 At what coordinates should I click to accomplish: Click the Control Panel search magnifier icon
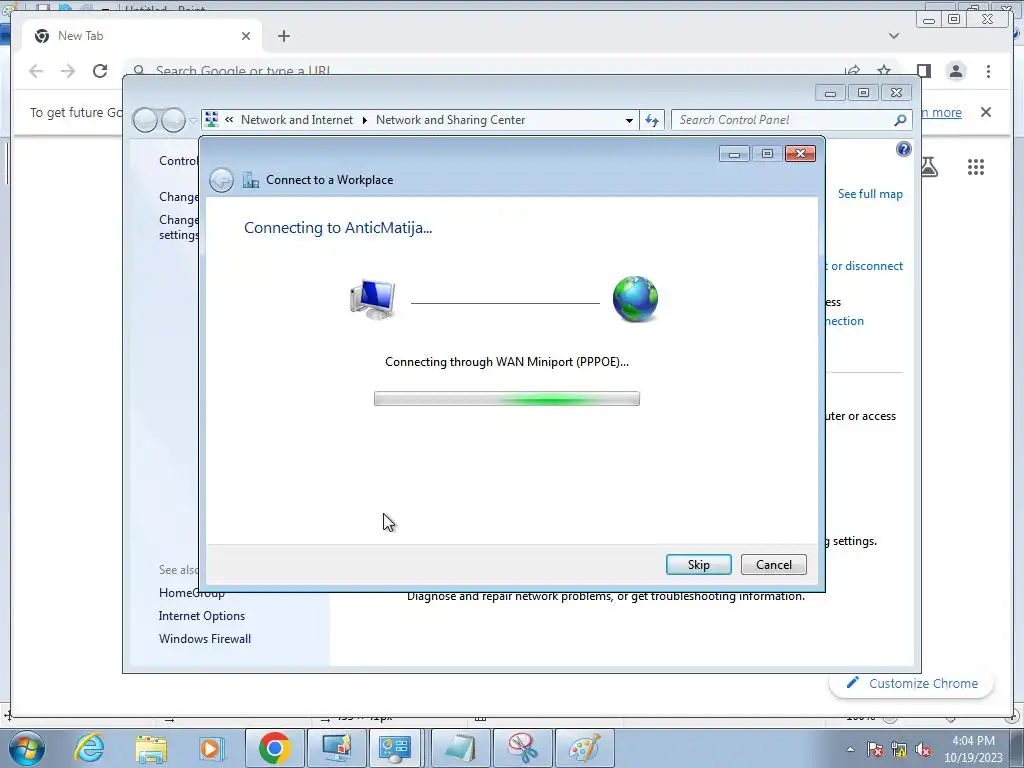pyautogui.click(x=900, y=120)
